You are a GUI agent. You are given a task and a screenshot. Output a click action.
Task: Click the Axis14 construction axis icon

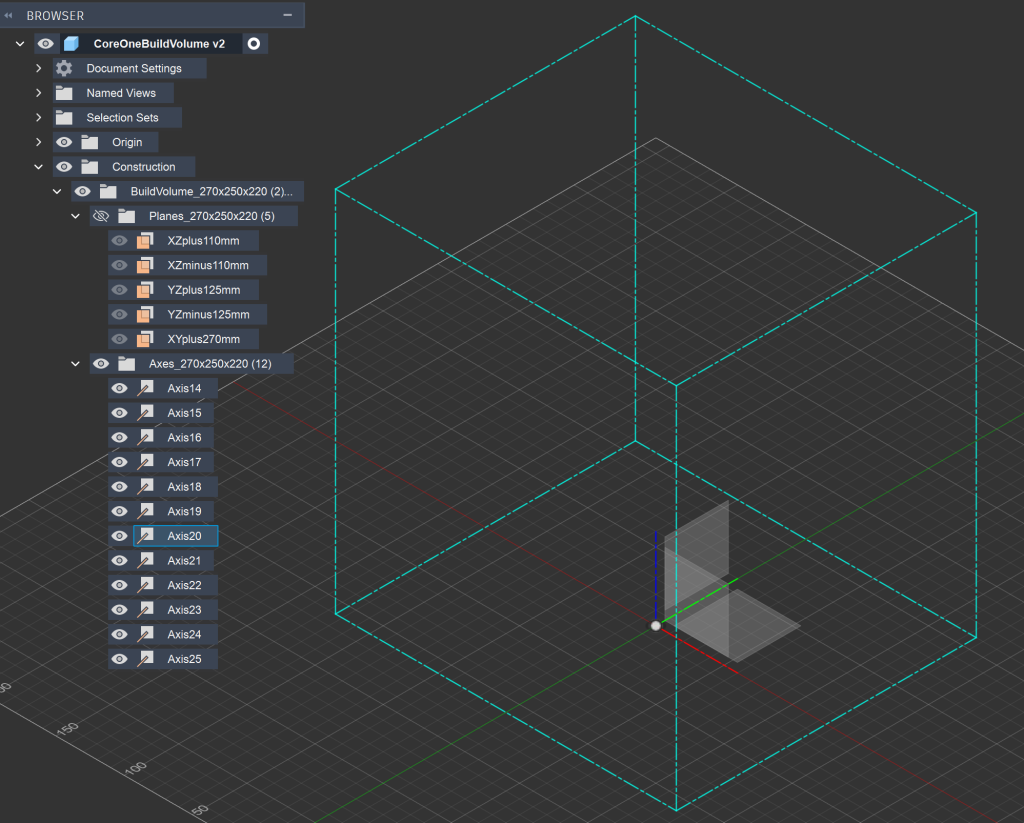pyautogui.click(x=145, y=389)
